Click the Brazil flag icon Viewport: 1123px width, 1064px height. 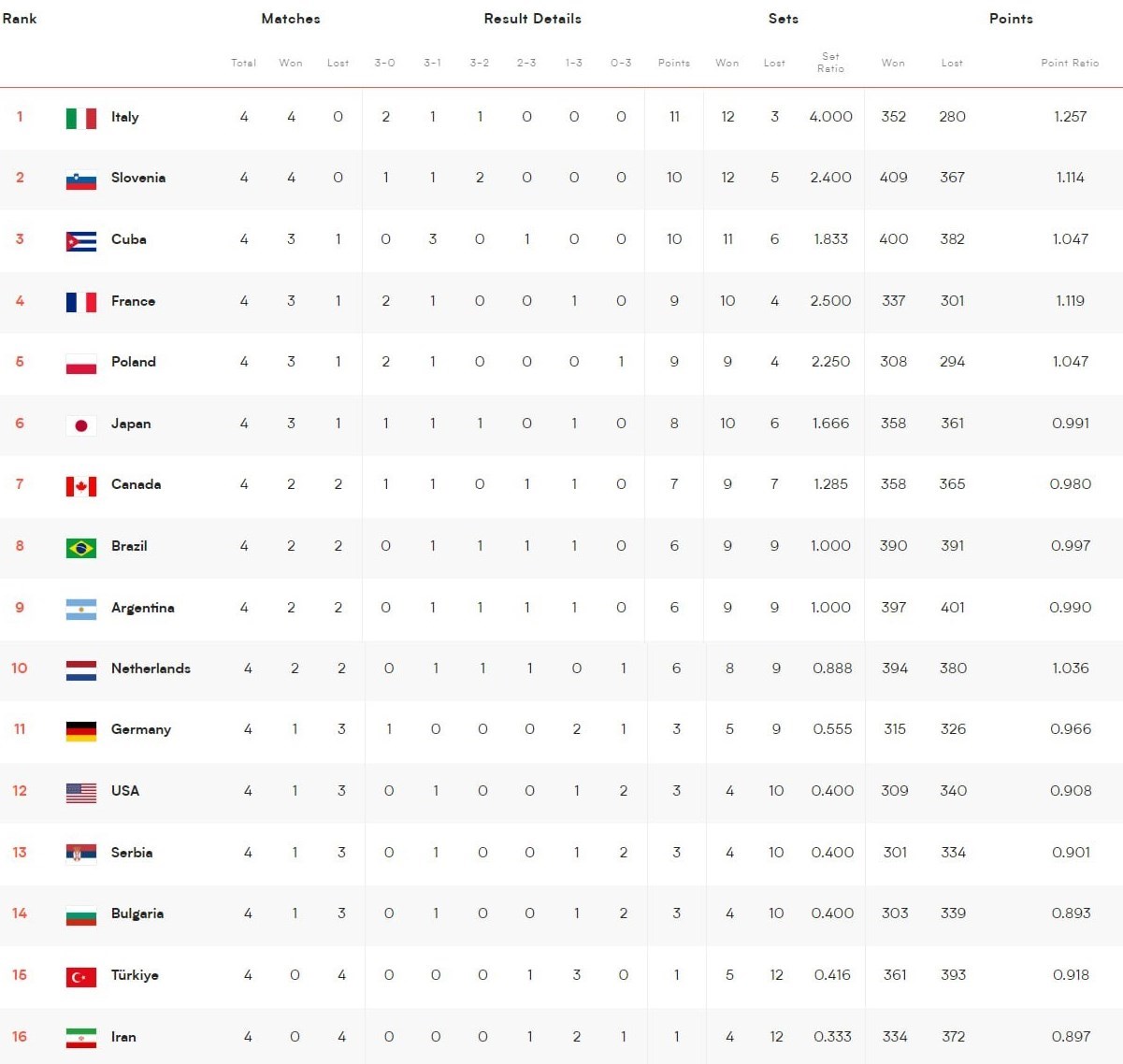coord(81,547)
